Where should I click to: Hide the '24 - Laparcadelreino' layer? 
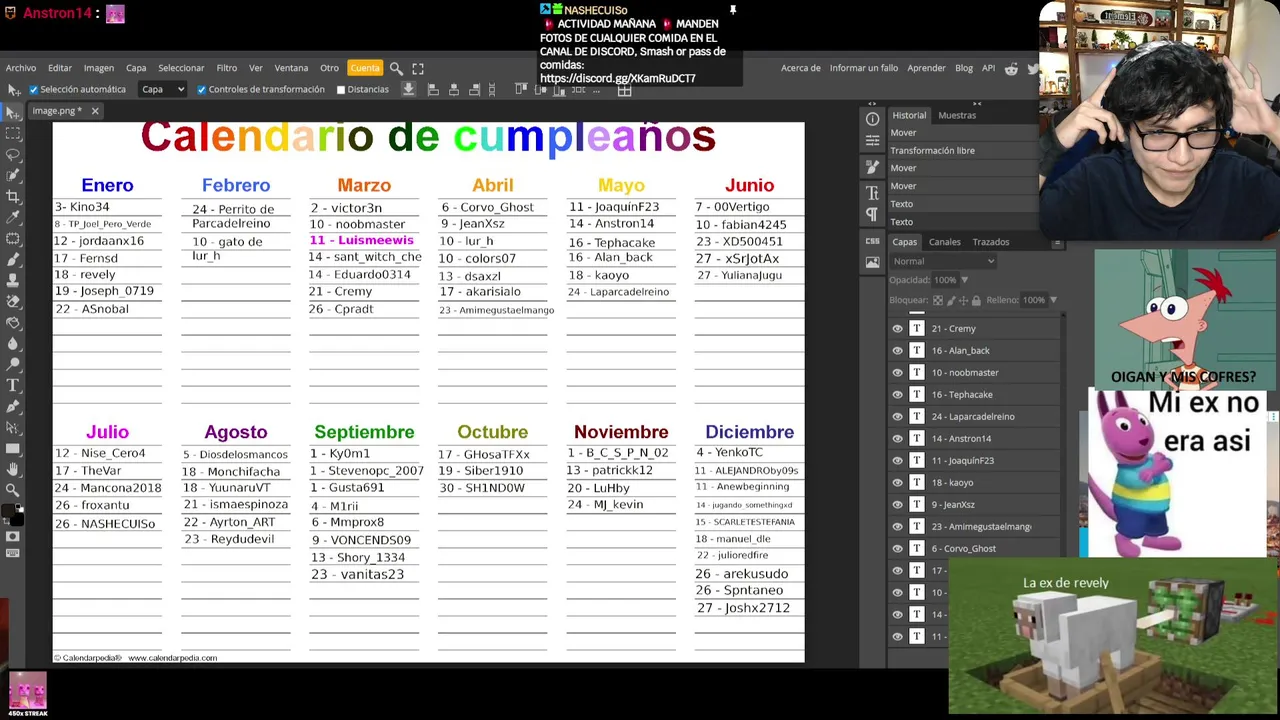pyautogui.click(x=897, y=416)
